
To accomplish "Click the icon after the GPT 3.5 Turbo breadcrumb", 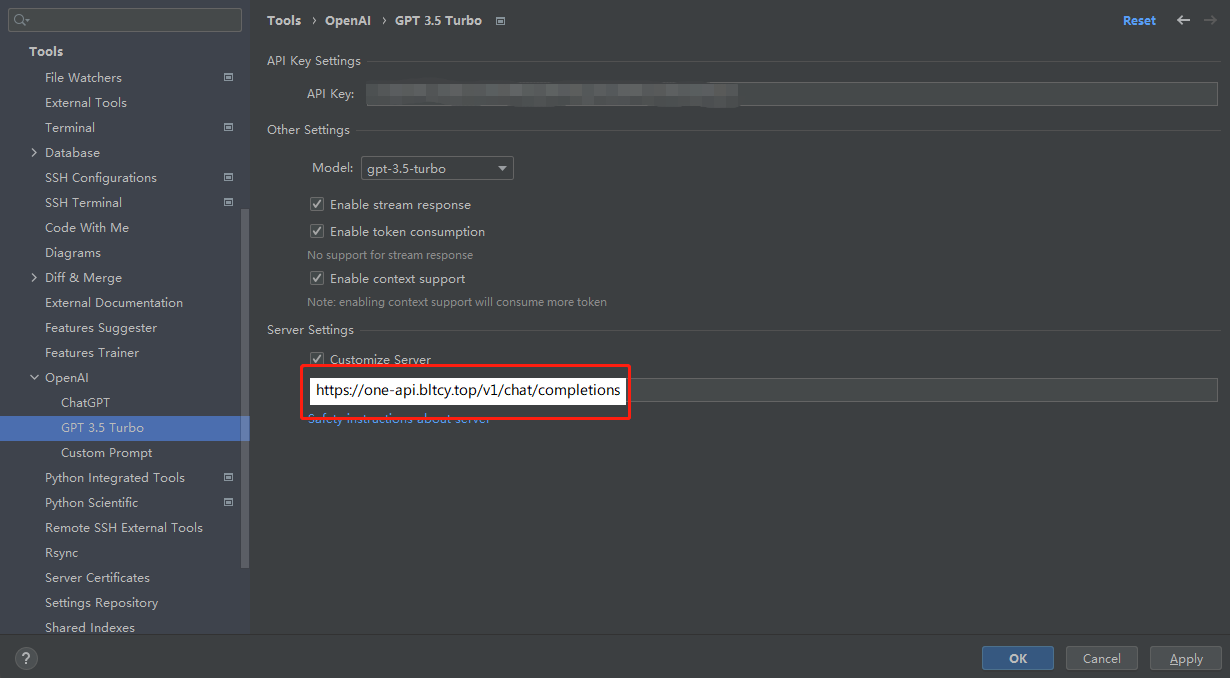I will point(501,21).
